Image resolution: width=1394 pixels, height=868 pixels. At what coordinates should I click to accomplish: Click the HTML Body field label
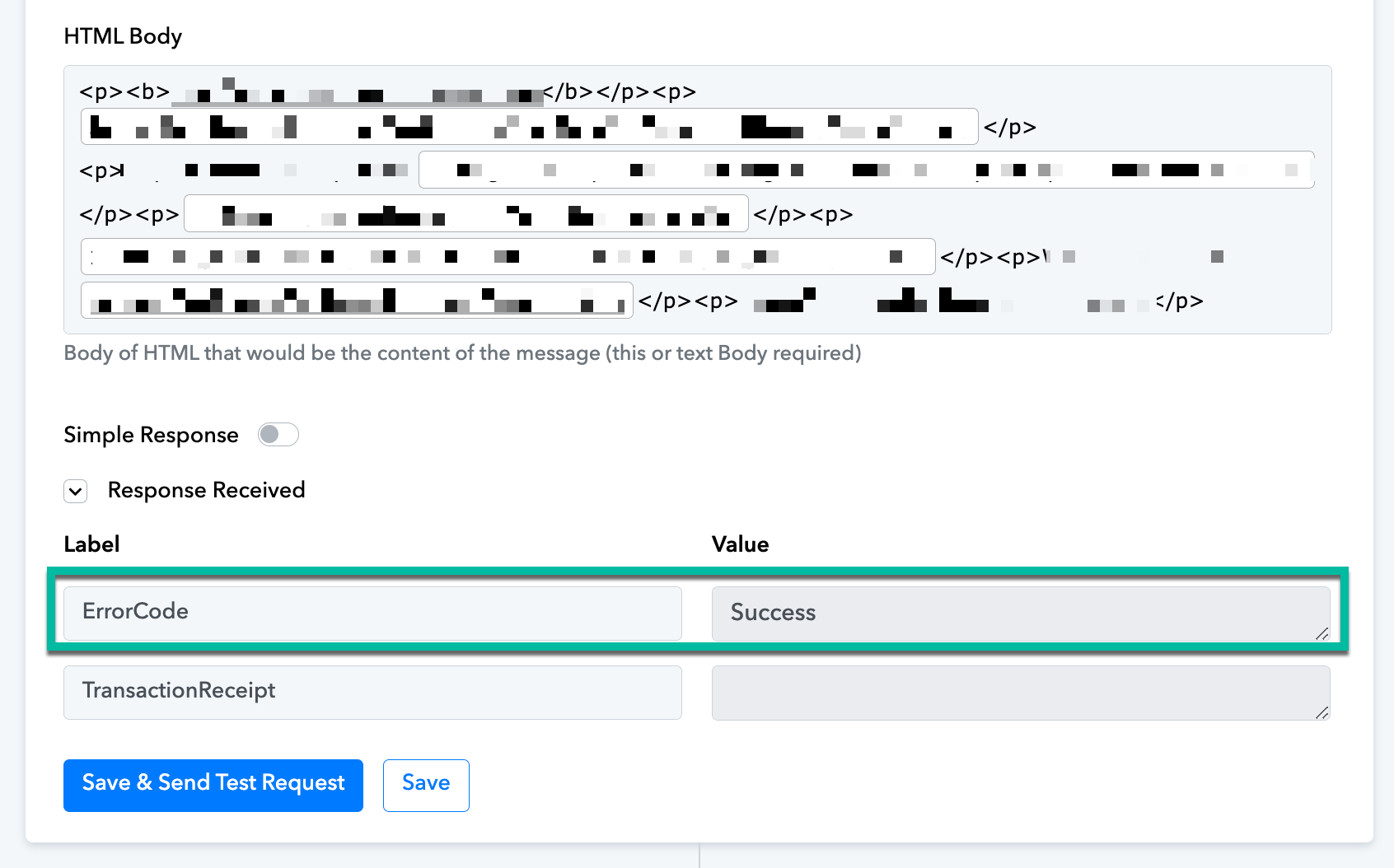point(123,36)
